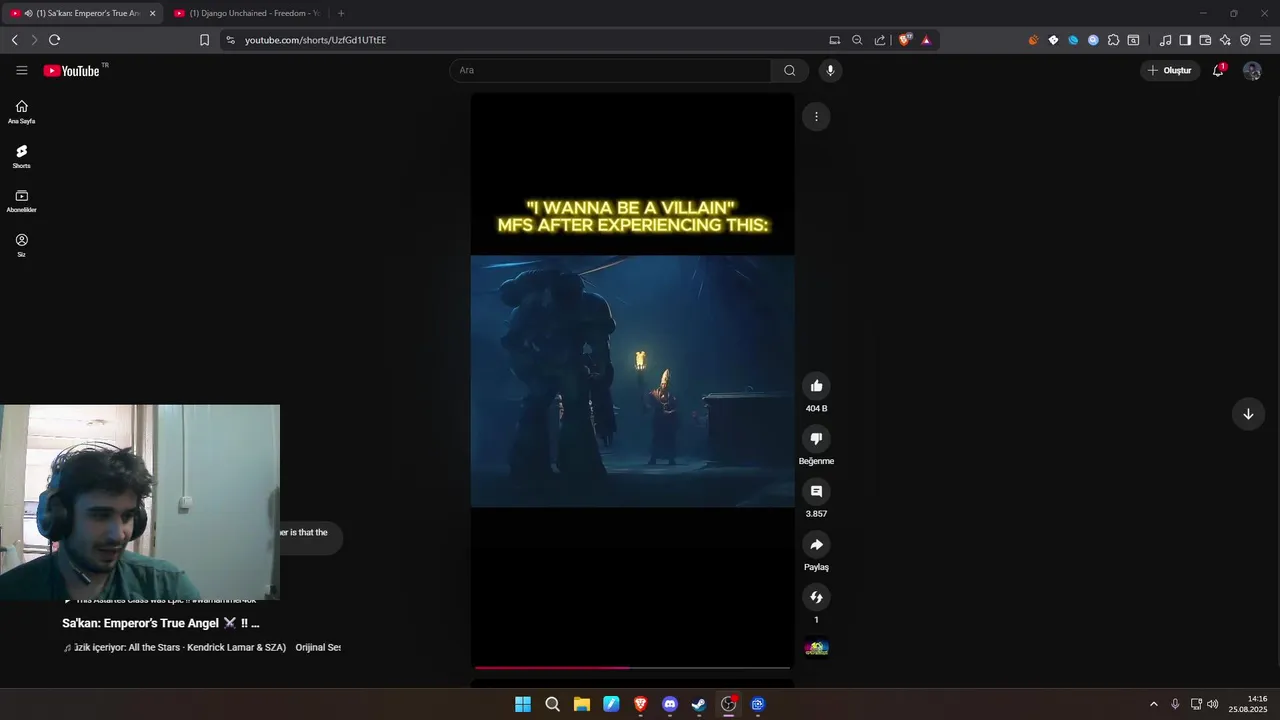The height and width of the screenshot is (720, 1280).
Task: Go to the next short with the down arrow
Action: (1248, 414)
